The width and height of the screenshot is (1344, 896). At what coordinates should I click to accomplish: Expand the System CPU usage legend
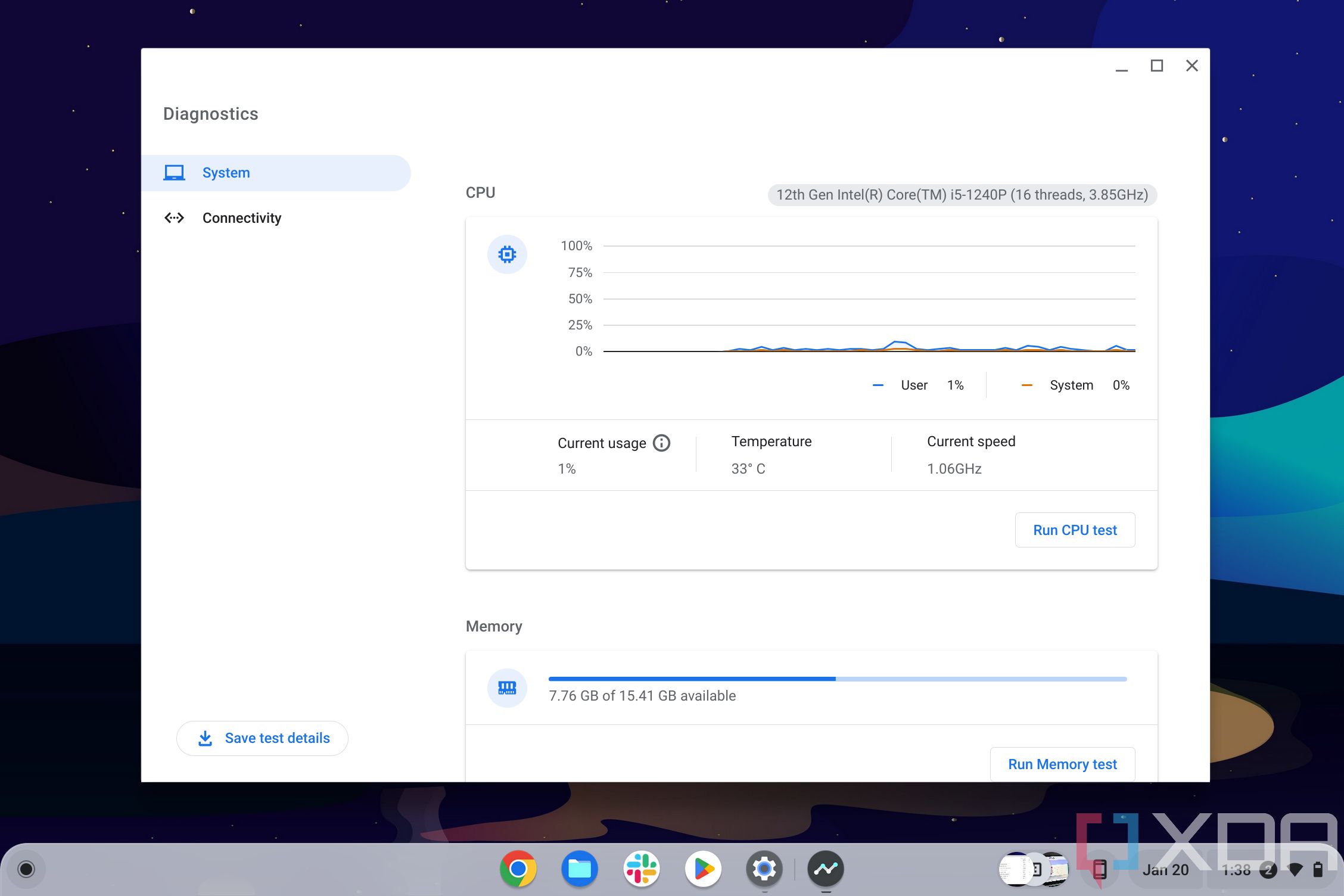(1071, 385)
